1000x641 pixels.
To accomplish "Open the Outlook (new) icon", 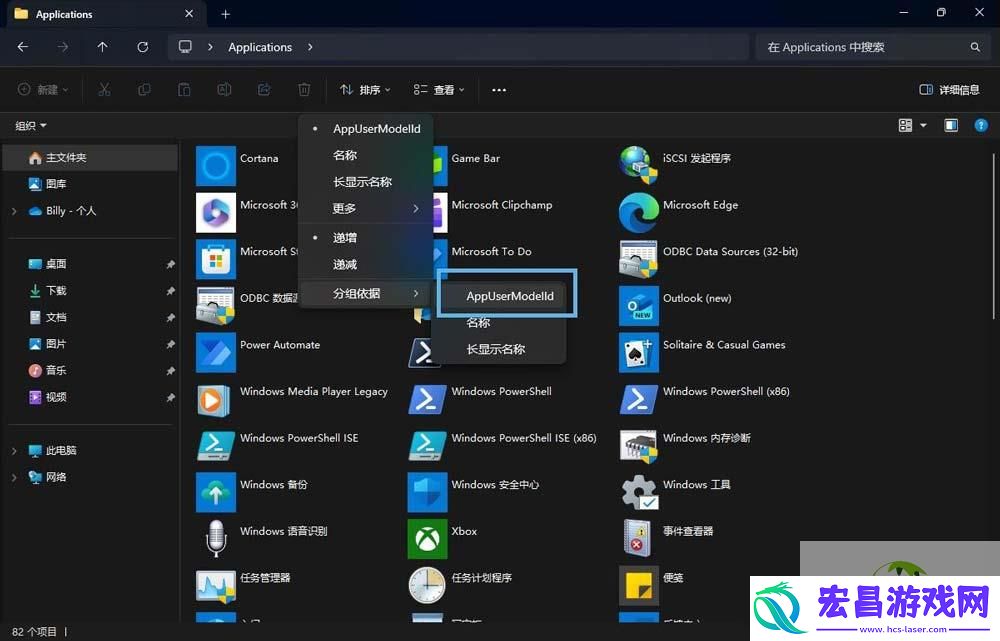I will [638, 306].
